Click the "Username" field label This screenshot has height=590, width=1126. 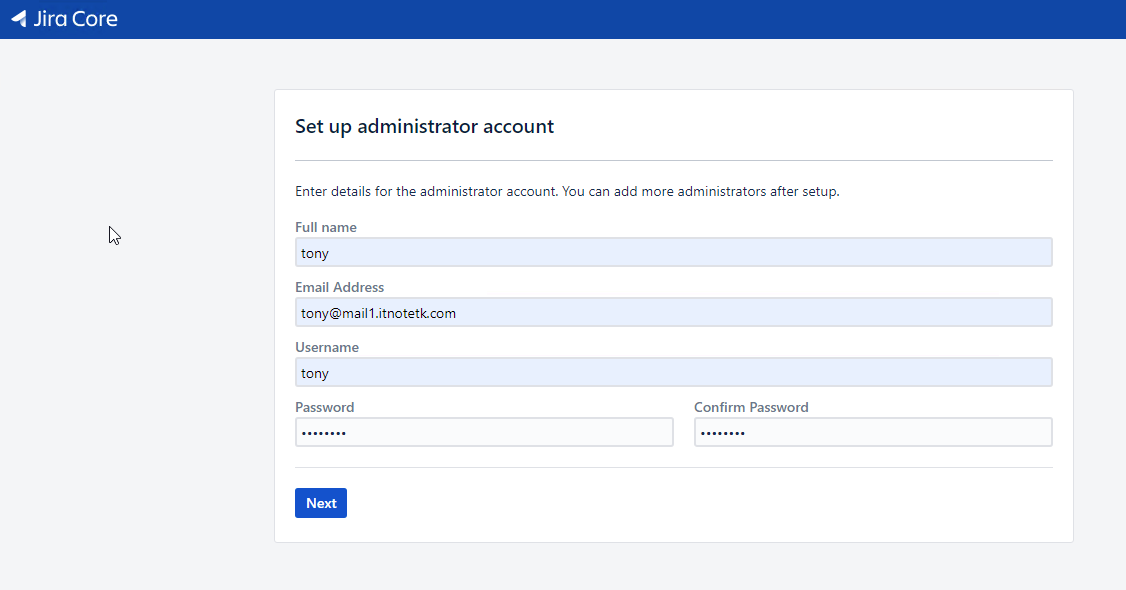click(x=327, y=347)
